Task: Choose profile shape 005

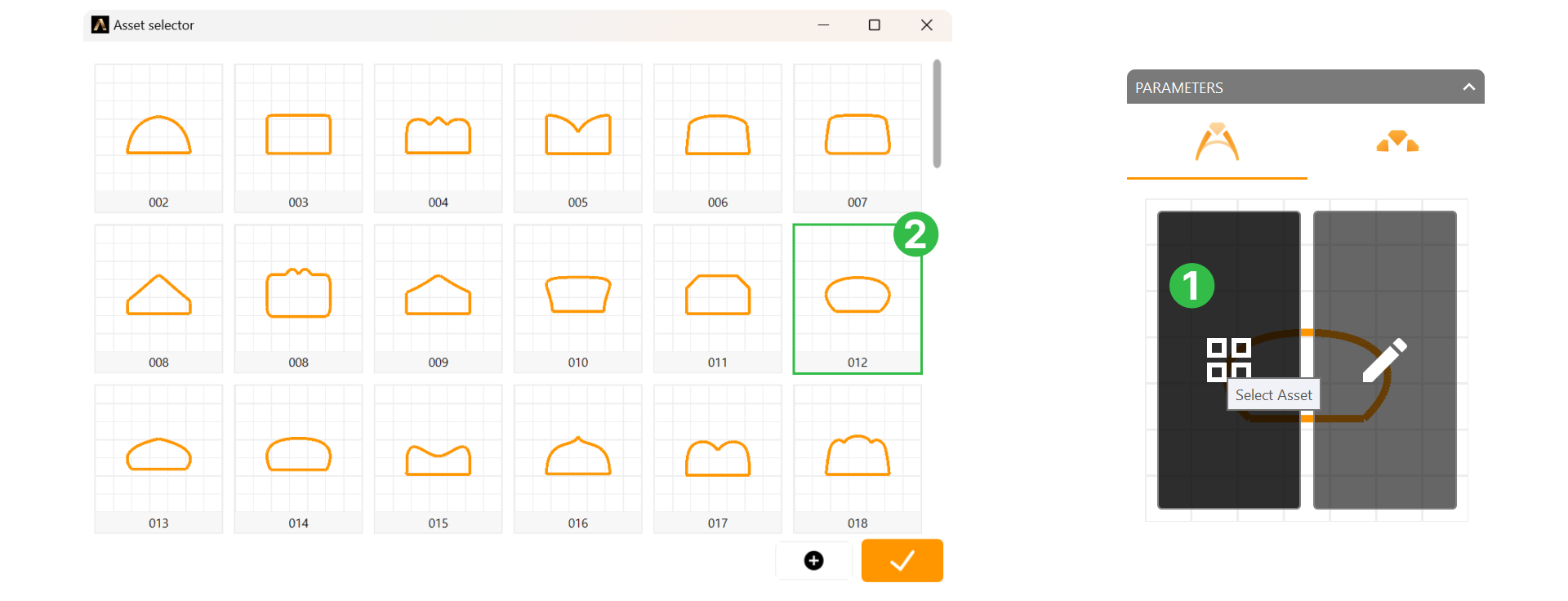Action: 577,137
